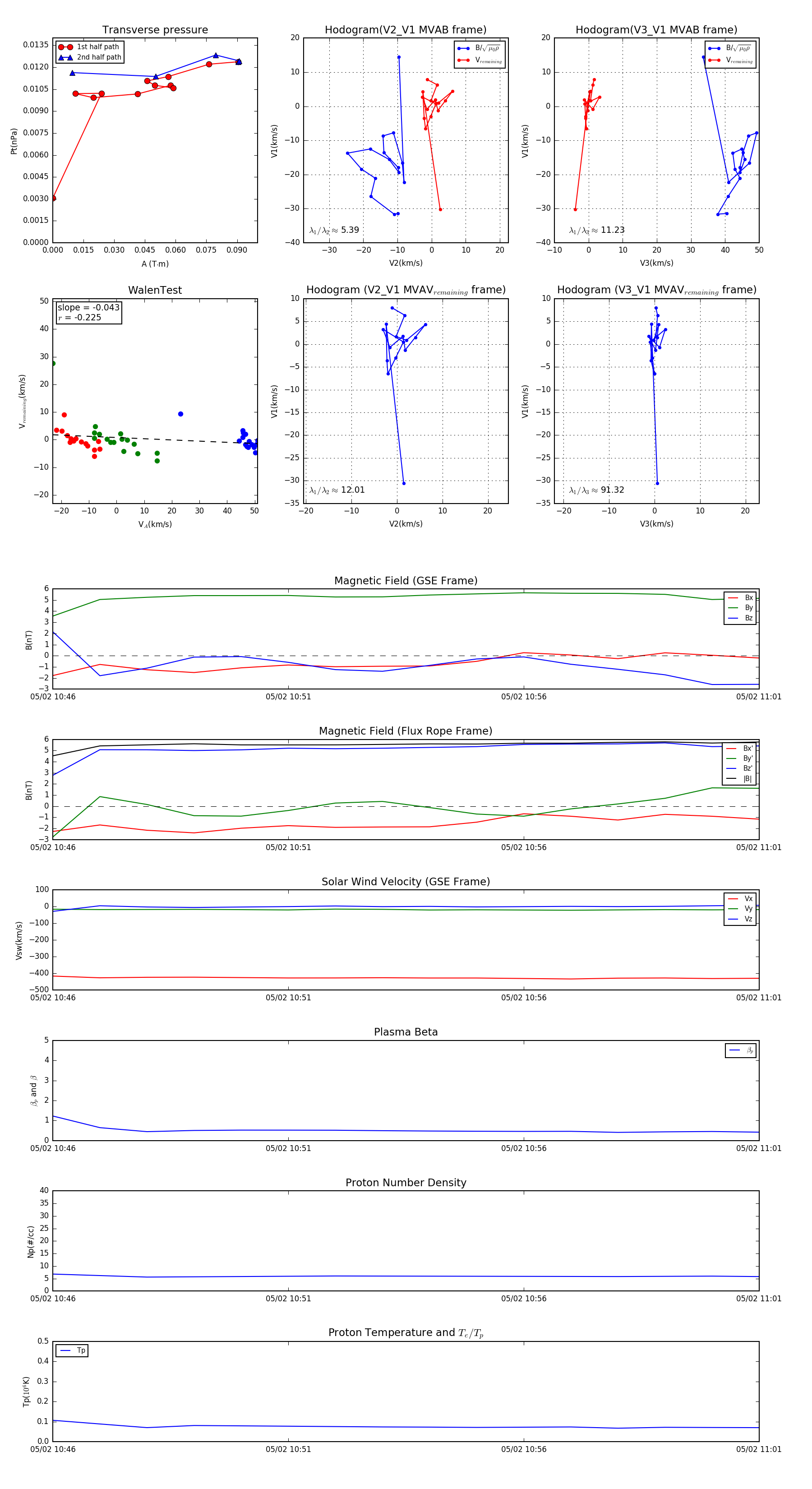This screenshot has height=1489, width=812.
Task: Click "05/02 10:51" tick under Plasma Beta plot
Action: click(288, 1148)
